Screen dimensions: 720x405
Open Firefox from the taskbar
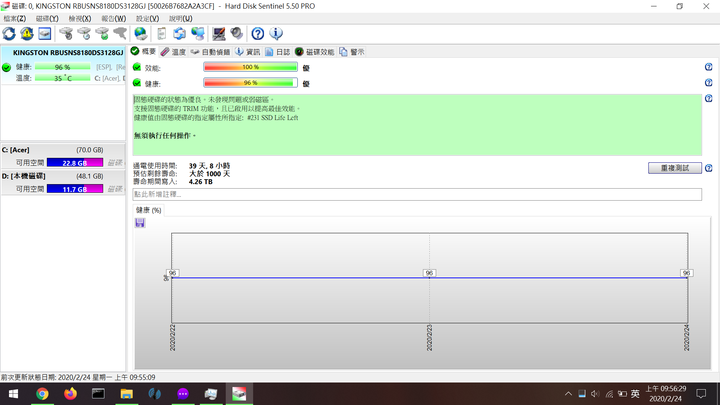[x=70, y=394]
